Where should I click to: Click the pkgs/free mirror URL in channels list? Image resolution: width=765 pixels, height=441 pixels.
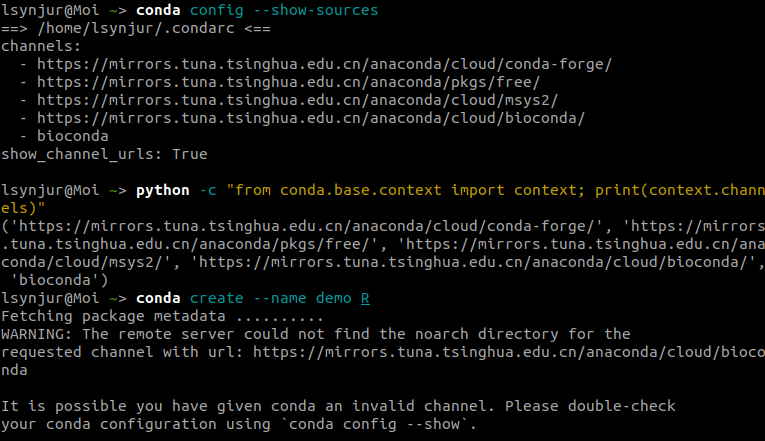point(288,82)
